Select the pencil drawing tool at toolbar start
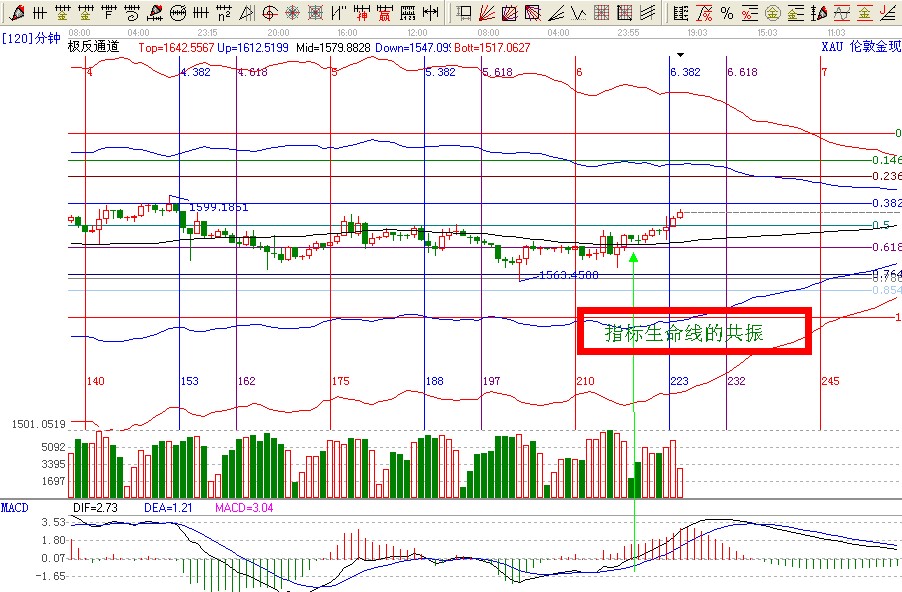The height and width of the screenshot is (592, 902). [16, 13]
